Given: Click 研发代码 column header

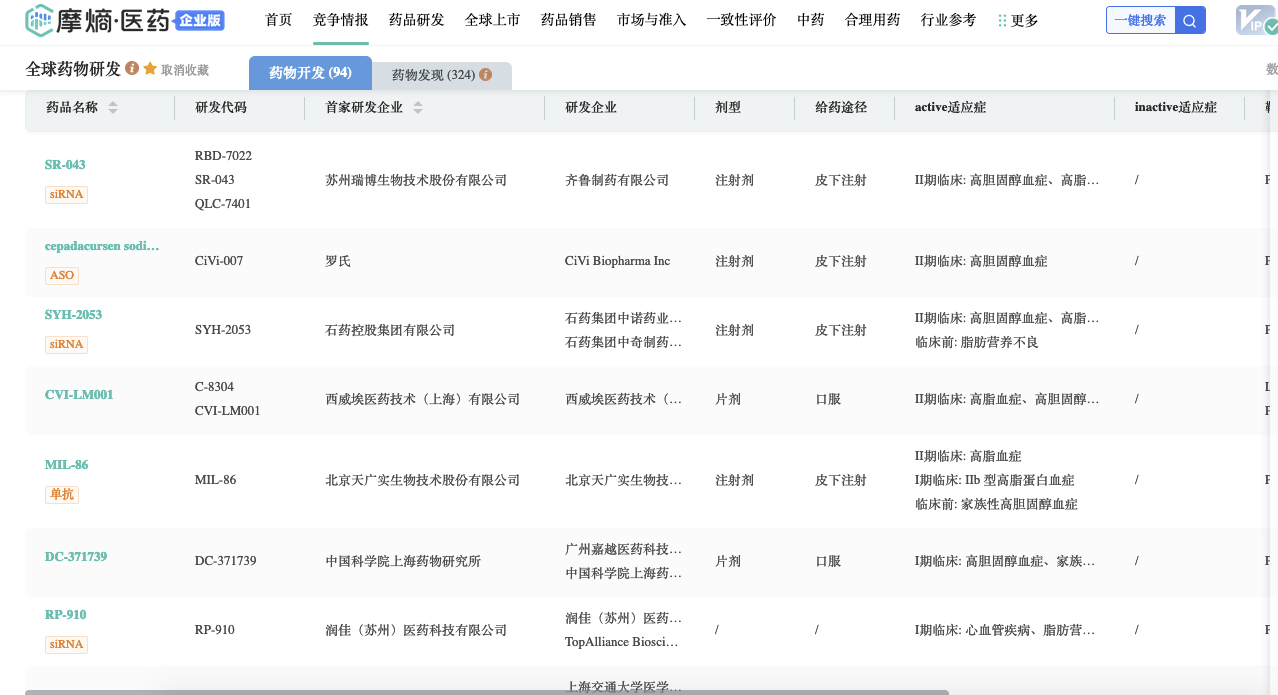Looking at the screenshot, I should click(221, 107).
